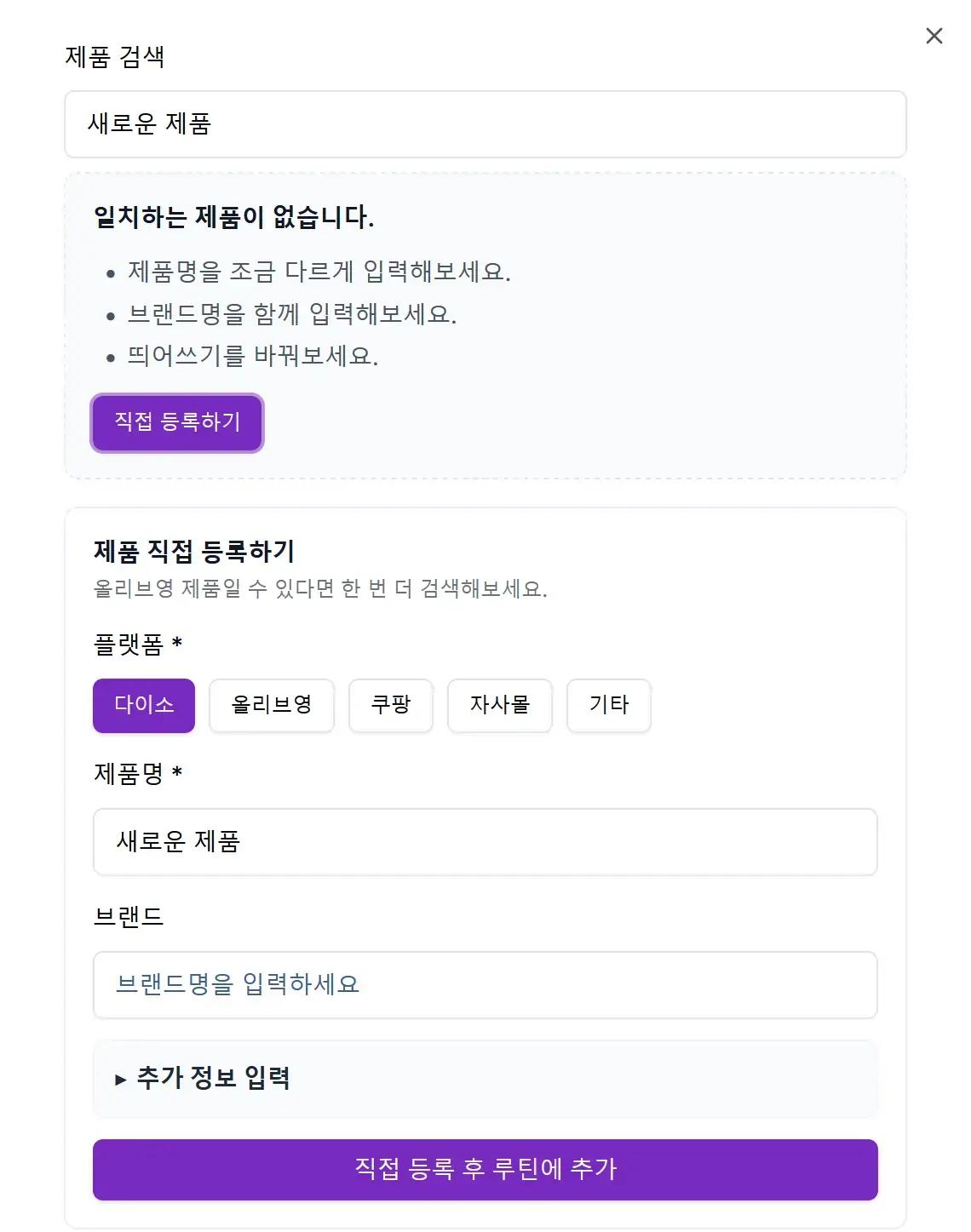Close the product search dialog
The height and width of the screenshot is (1232, 971).
point(934,36)
